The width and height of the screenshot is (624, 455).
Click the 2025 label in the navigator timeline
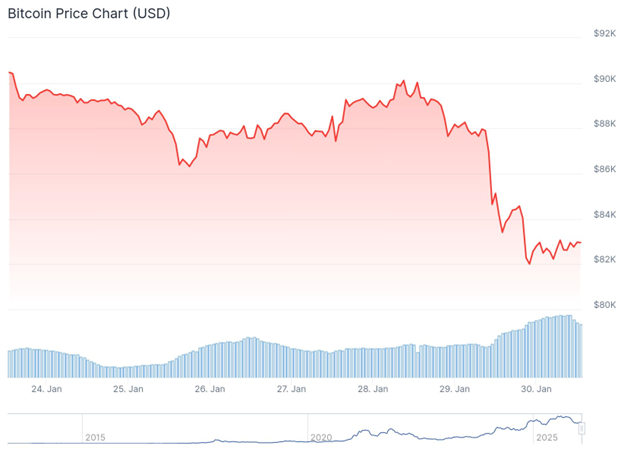pos(546,438)
